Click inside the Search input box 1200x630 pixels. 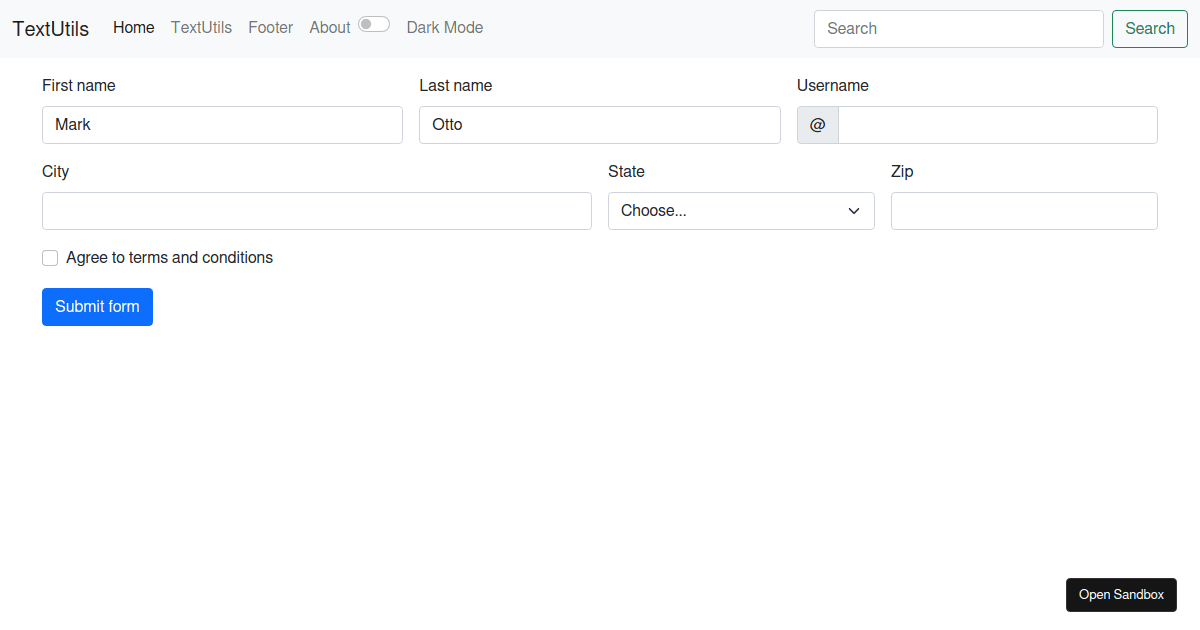click(x=957, y=28)
